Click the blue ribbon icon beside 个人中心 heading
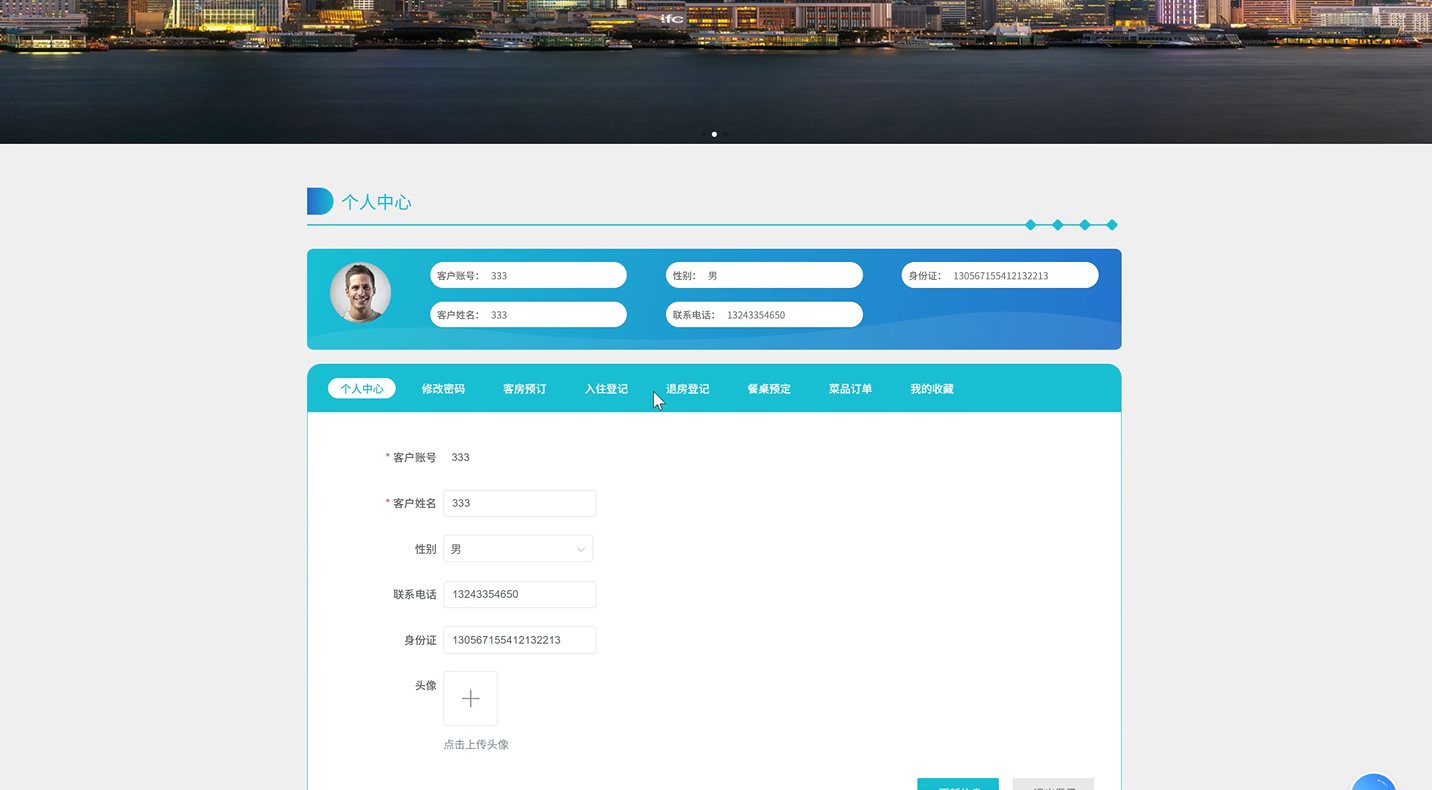The image size is (1432, 790). [318, 200]
